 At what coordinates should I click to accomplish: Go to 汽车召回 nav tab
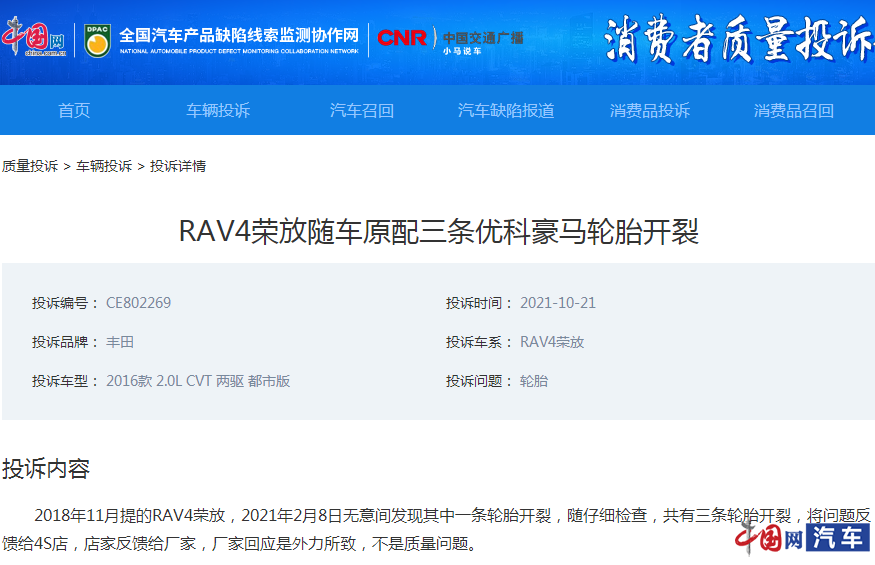pyautogui.click(x=362, y=111)
